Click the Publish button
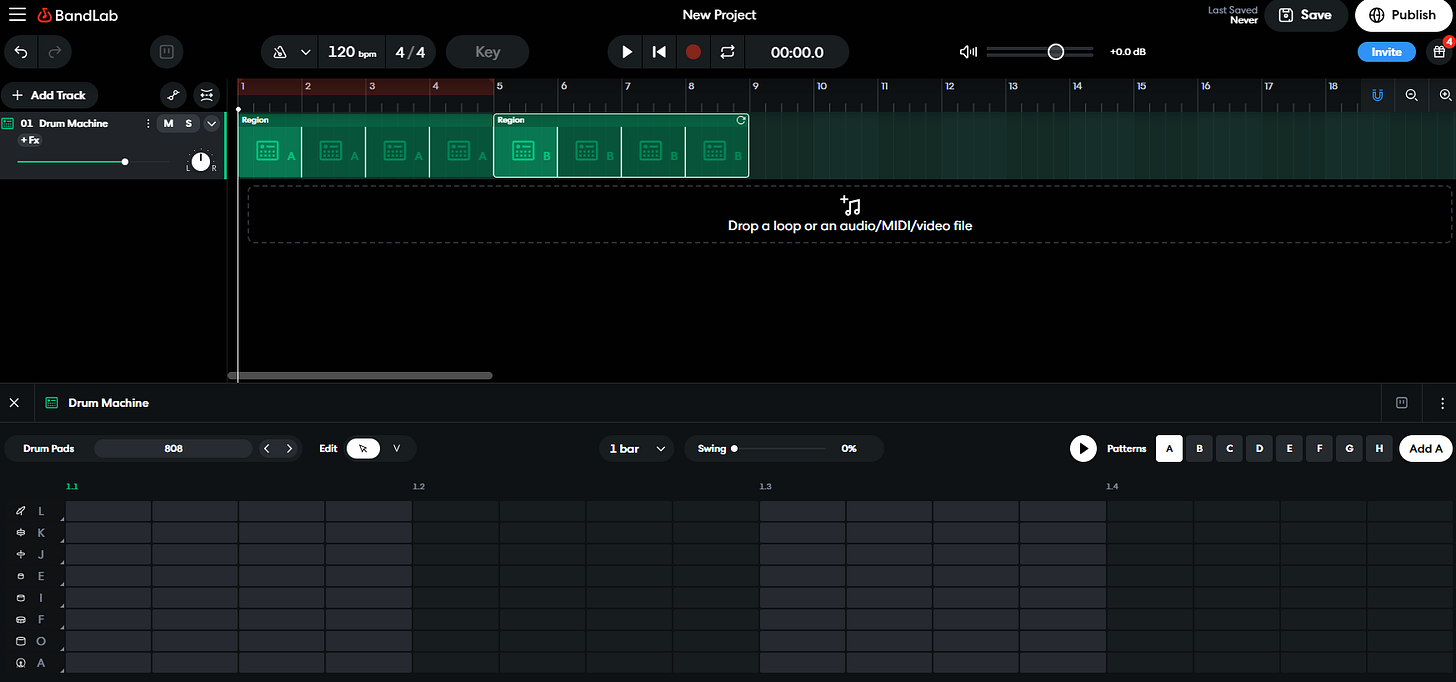Viewport: 1456px width, 682px height. point(1404,15)
